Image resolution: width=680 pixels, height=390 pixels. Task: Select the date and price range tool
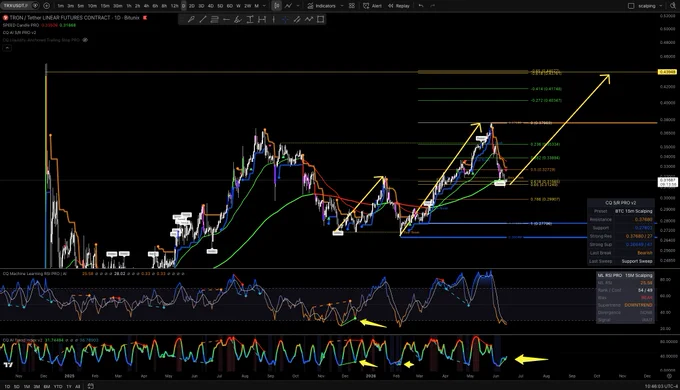[x=262, y=20]
